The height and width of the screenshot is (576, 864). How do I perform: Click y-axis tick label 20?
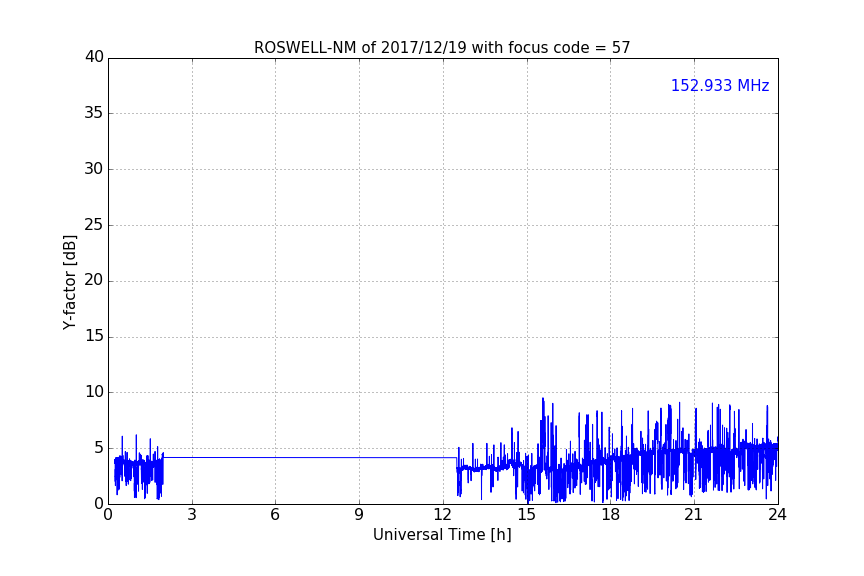[94, 281]
